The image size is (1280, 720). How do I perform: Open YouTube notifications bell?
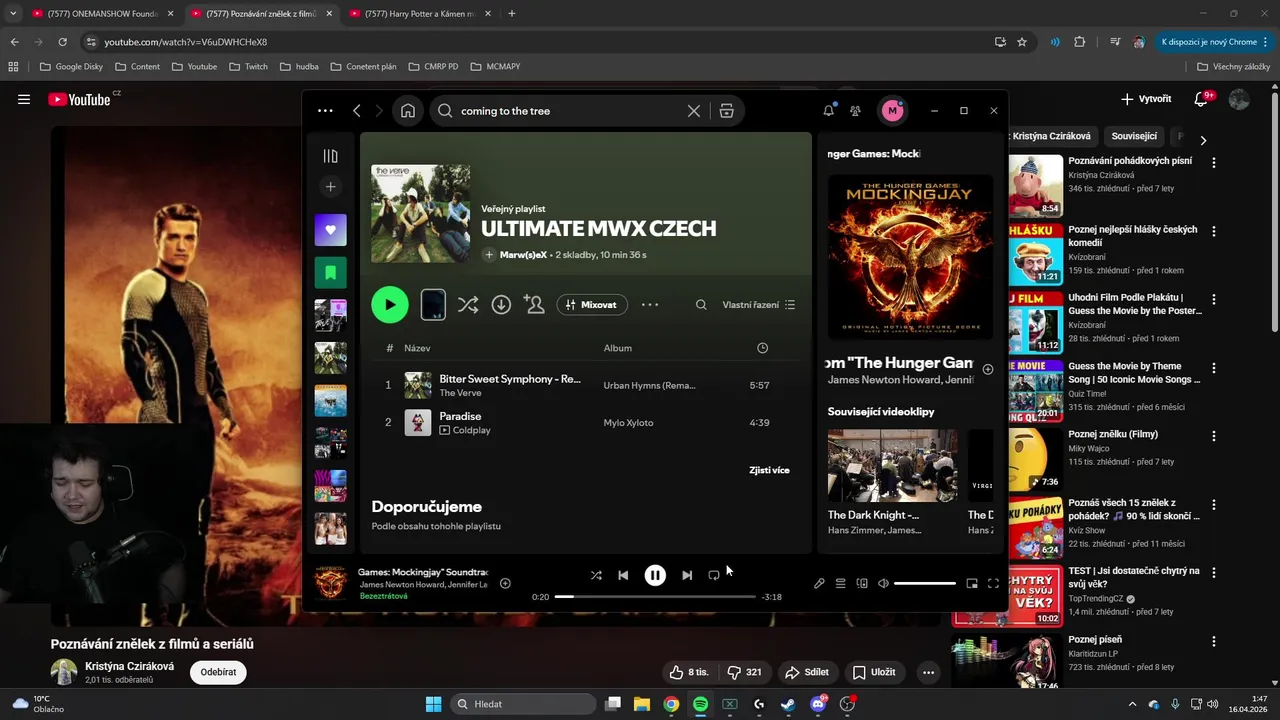pyautogui.click(x=1202, y=99)
